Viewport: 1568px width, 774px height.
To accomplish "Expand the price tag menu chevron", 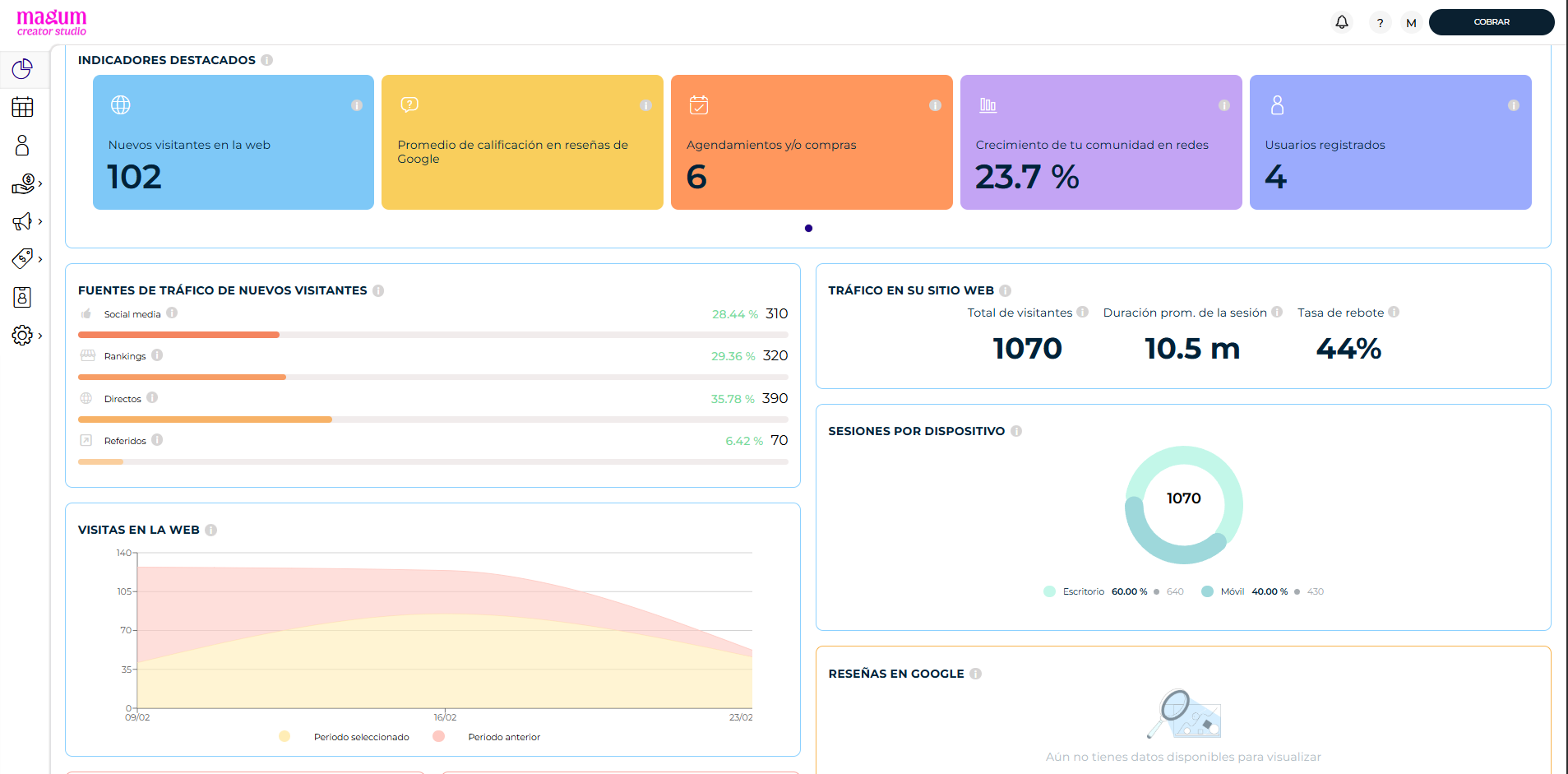I will point(40,259).
